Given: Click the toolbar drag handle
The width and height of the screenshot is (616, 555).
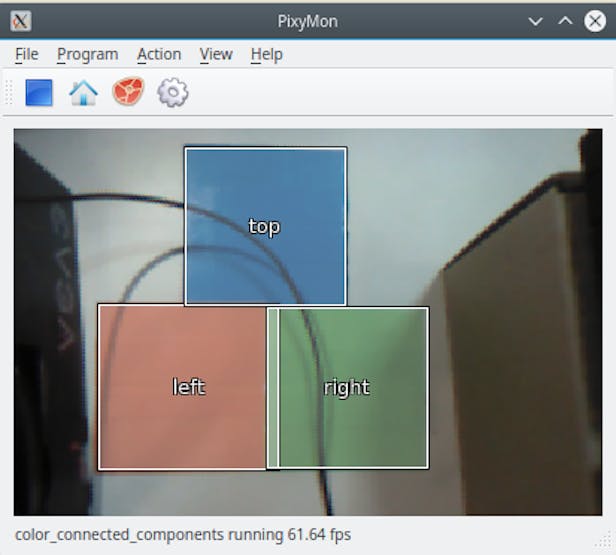Looking at the screenshot, I should 9,93.
